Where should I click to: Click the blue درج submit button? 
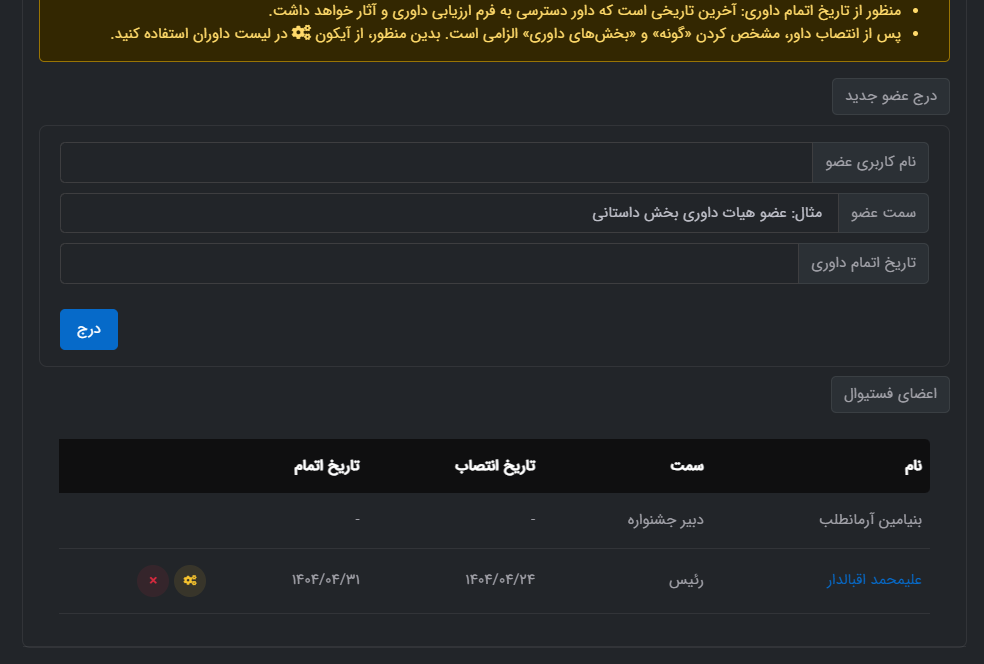tap(89, 330)
